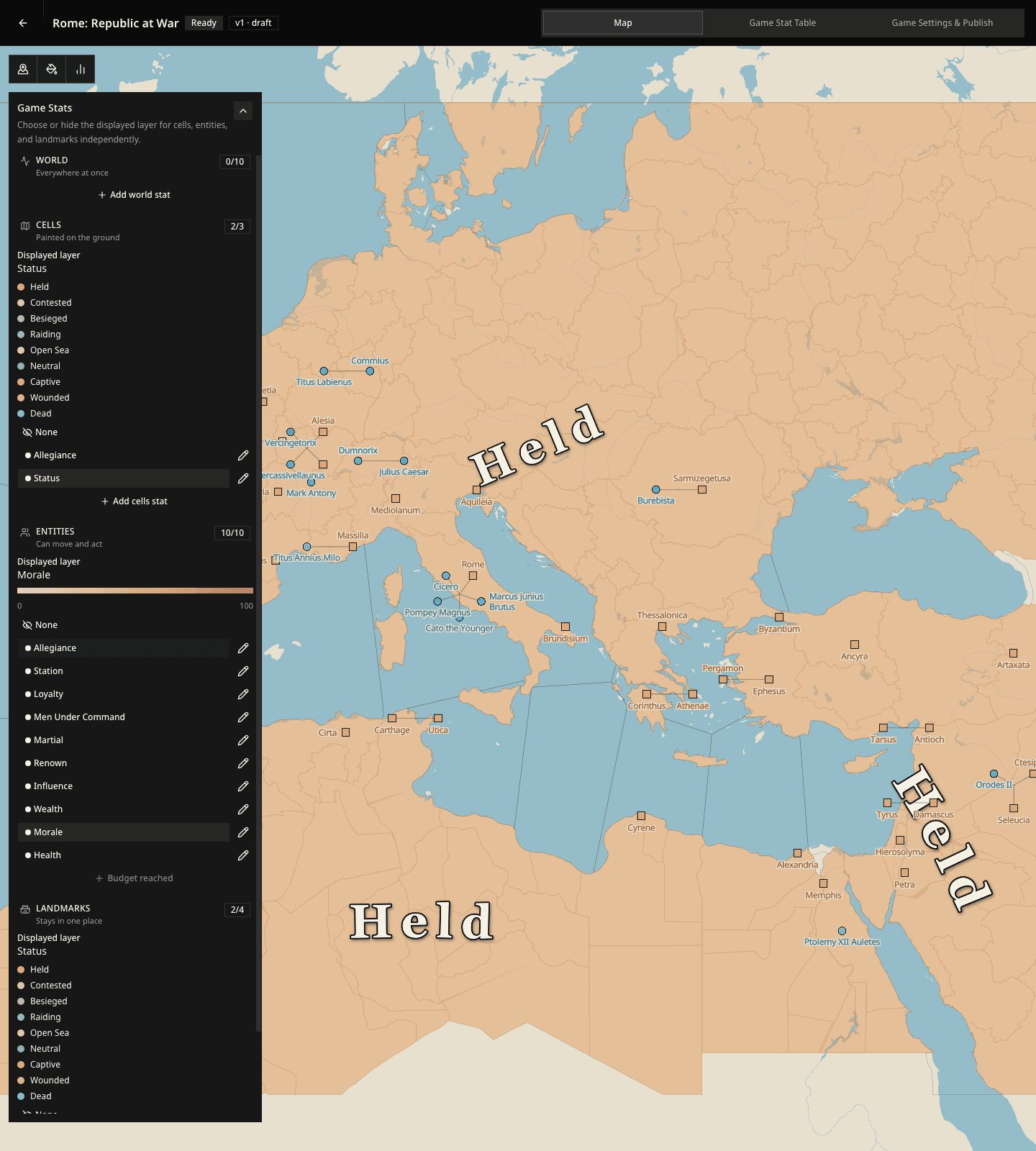Select the Cyrene landmark marker

point(641,816)
